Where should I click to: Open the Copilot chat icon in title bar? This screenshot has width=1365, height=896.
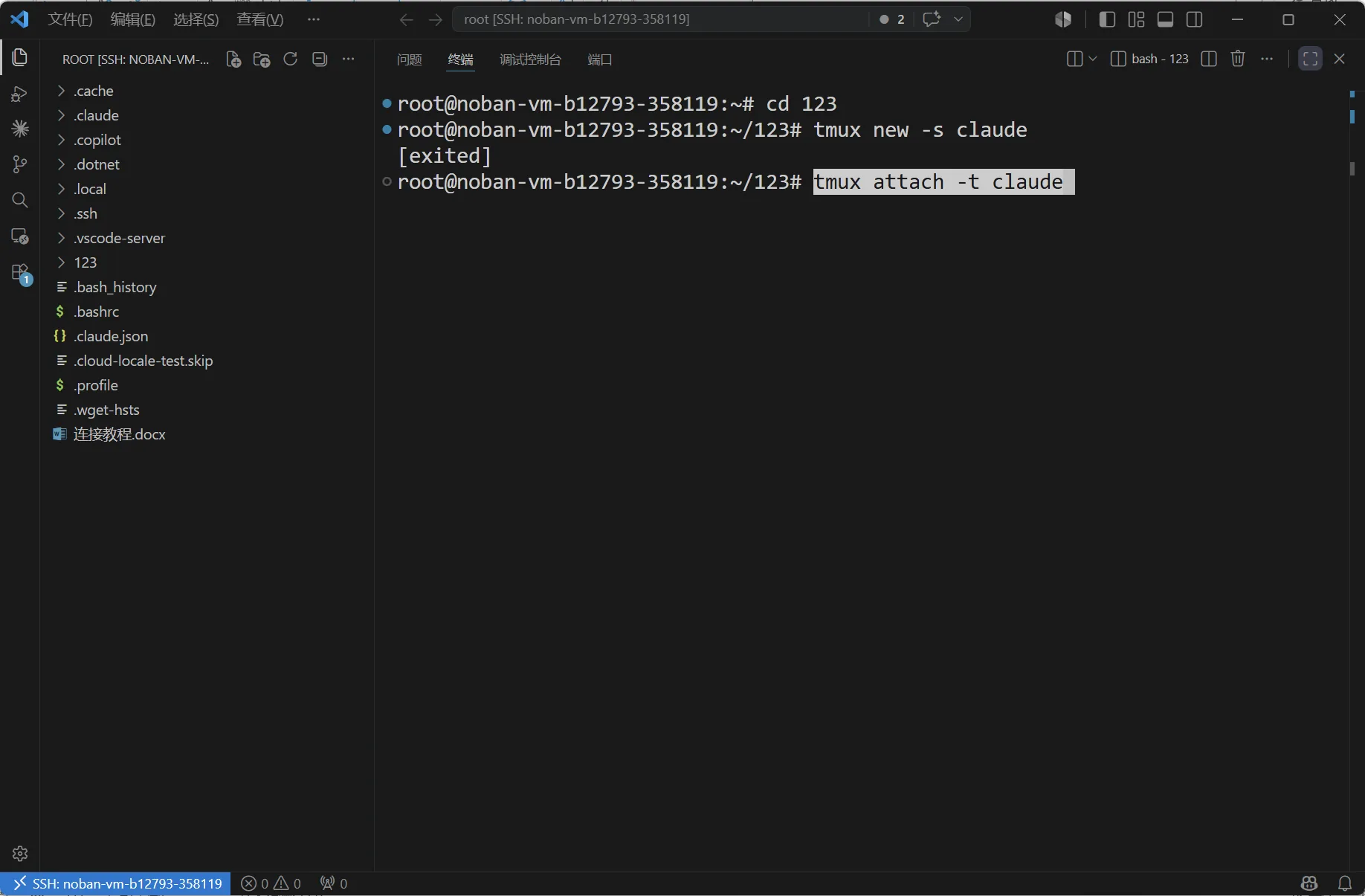pyautogui.click(x=932, y=19)
